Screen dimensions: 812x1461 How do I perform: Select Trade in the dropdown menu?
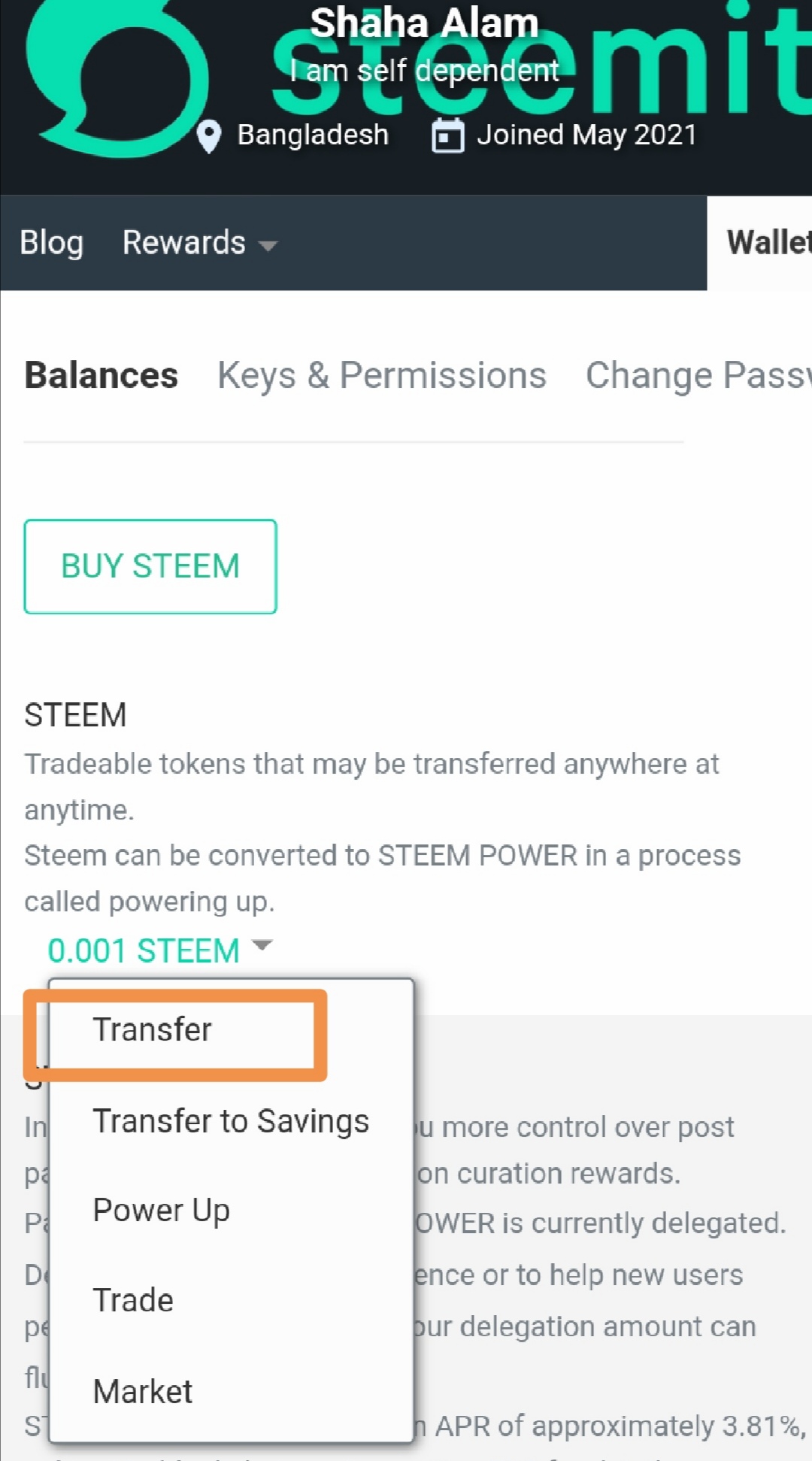[x=133, y=1301]
